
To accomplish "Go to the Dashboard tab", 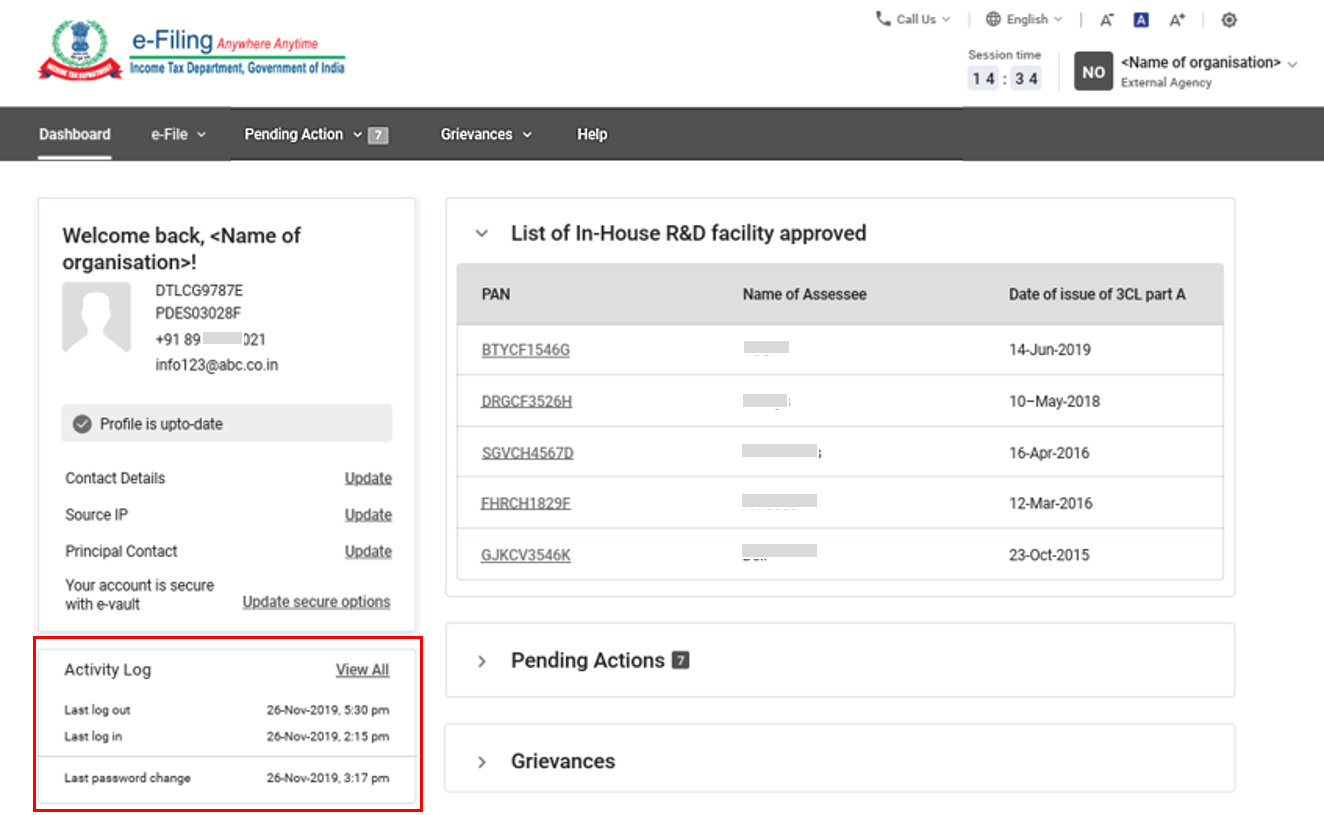I will coord(75,134).
